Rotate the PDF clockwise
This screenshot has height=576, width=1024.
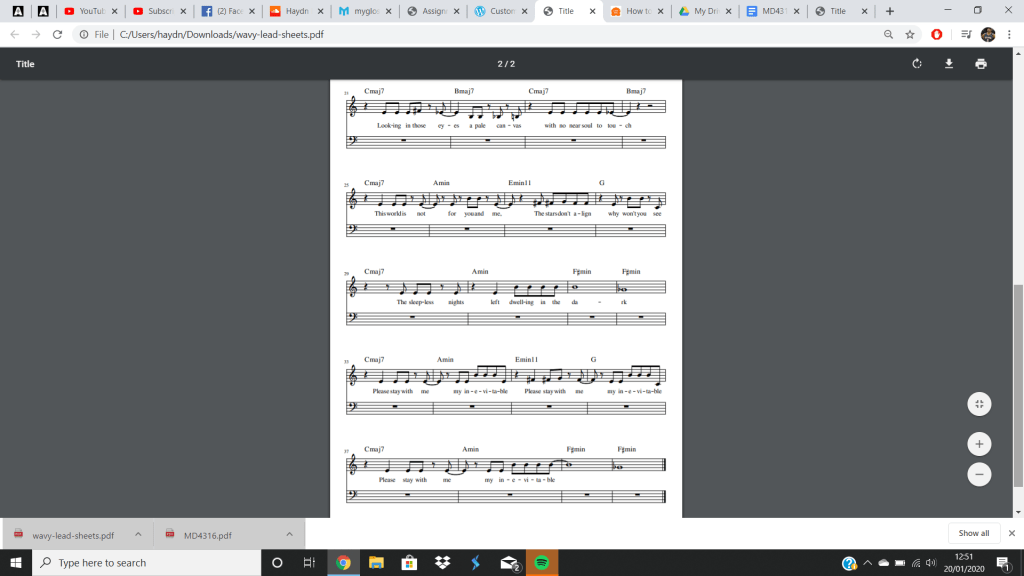[x=917, y=64]
